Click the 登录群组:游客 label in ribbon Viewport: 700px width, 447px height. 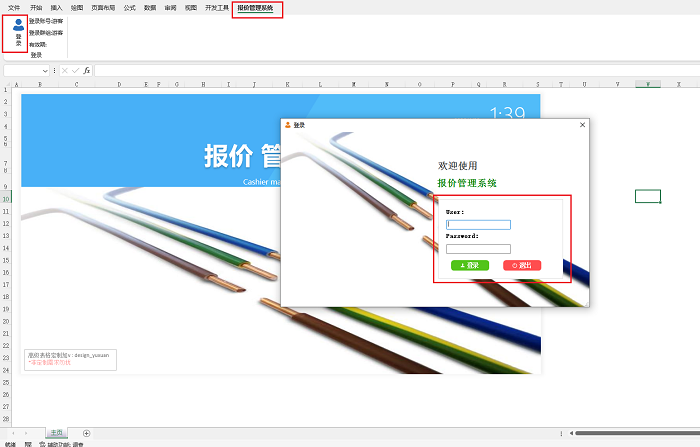46,33
